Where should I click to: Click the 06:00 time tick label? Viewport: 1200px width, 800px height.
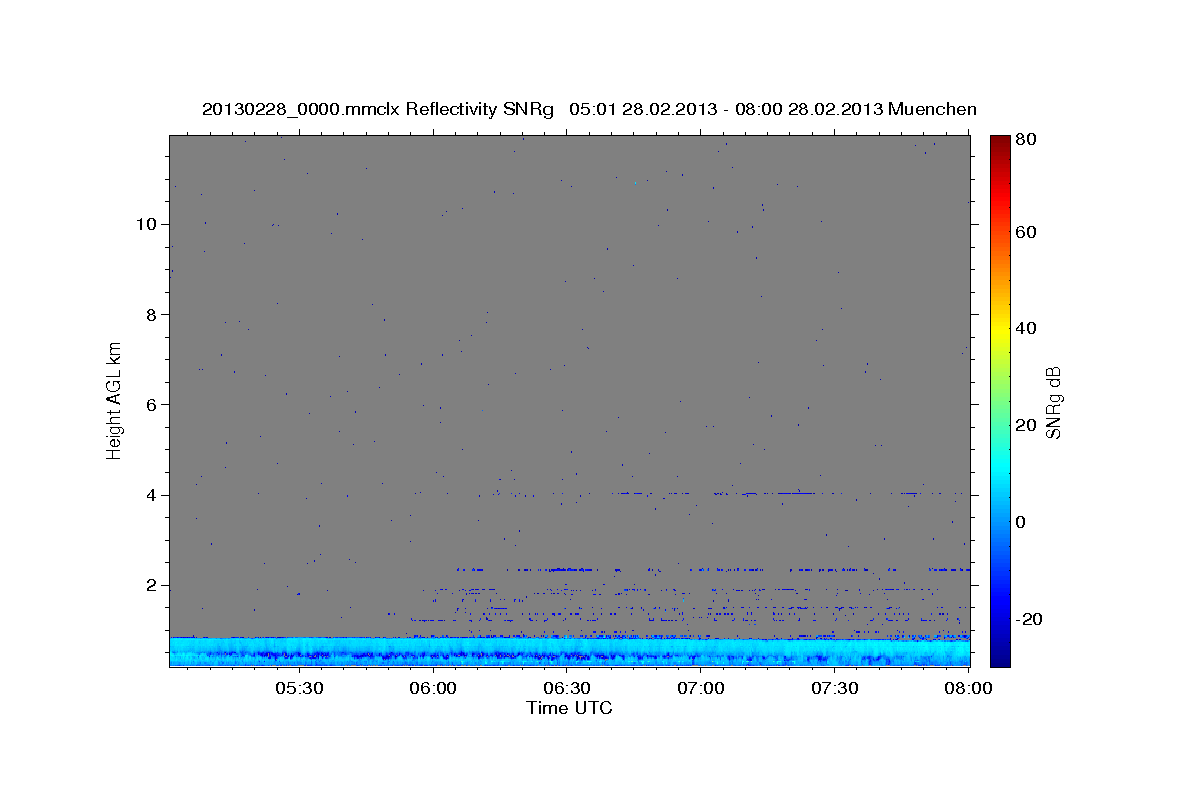[434, 688]
